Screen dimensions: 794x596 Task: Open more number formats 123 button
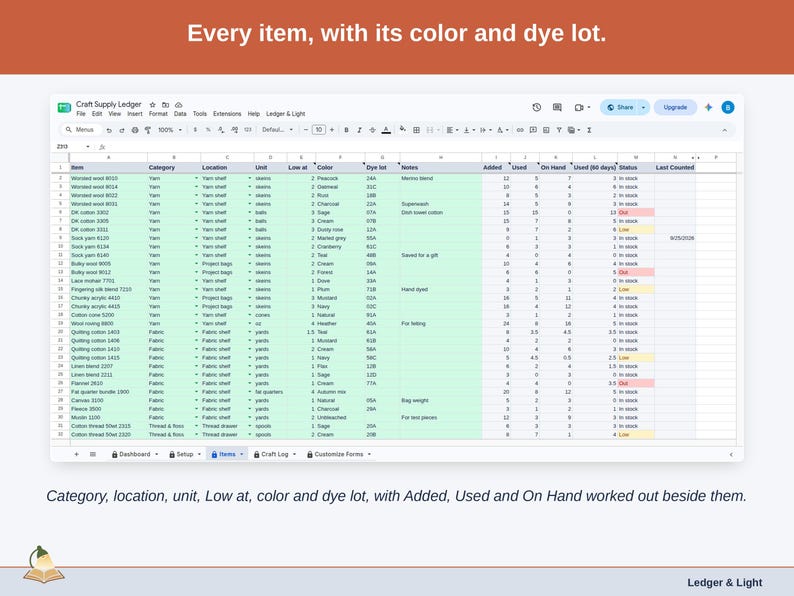[x=248, y=130]
